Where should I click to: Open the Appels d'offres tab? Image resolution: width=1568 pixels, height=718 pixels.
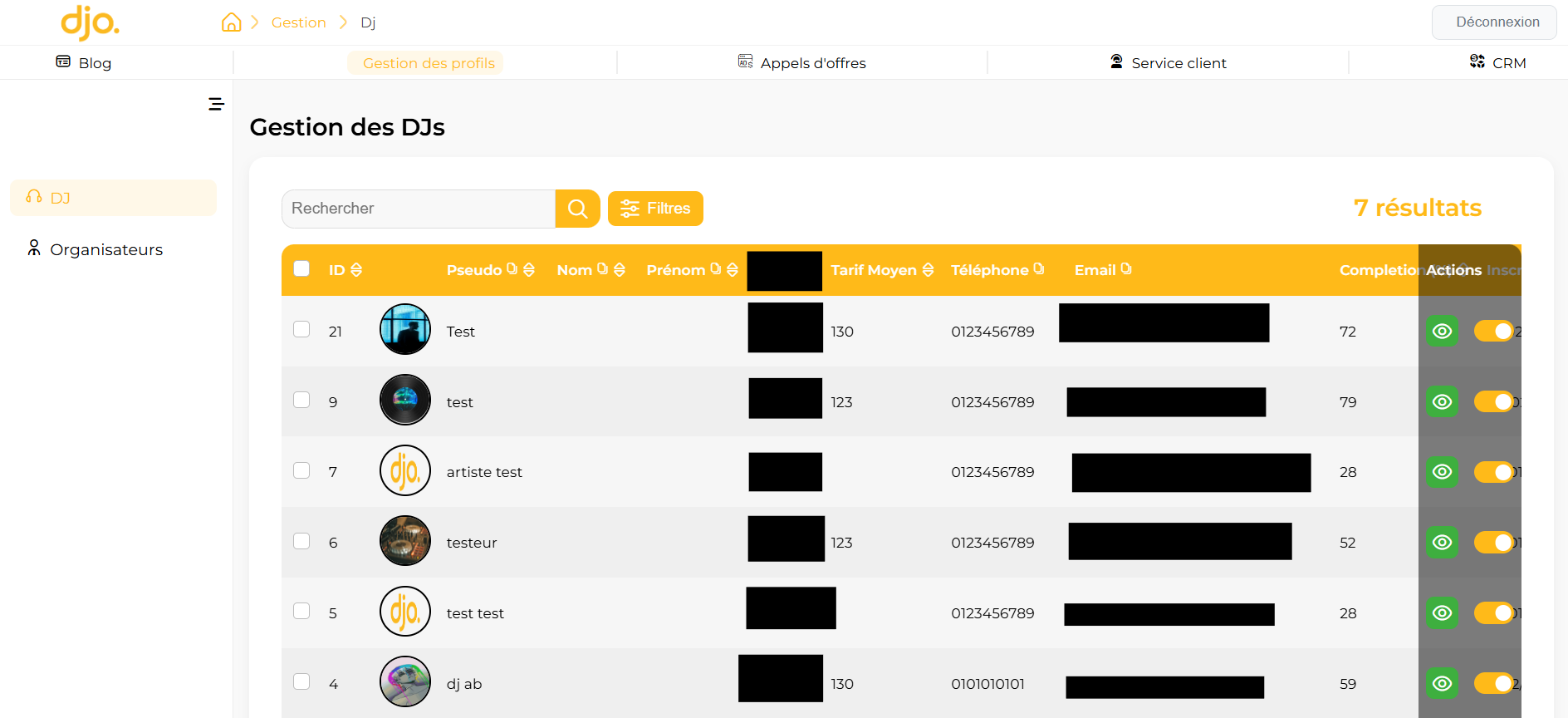[x=801, y=63]
